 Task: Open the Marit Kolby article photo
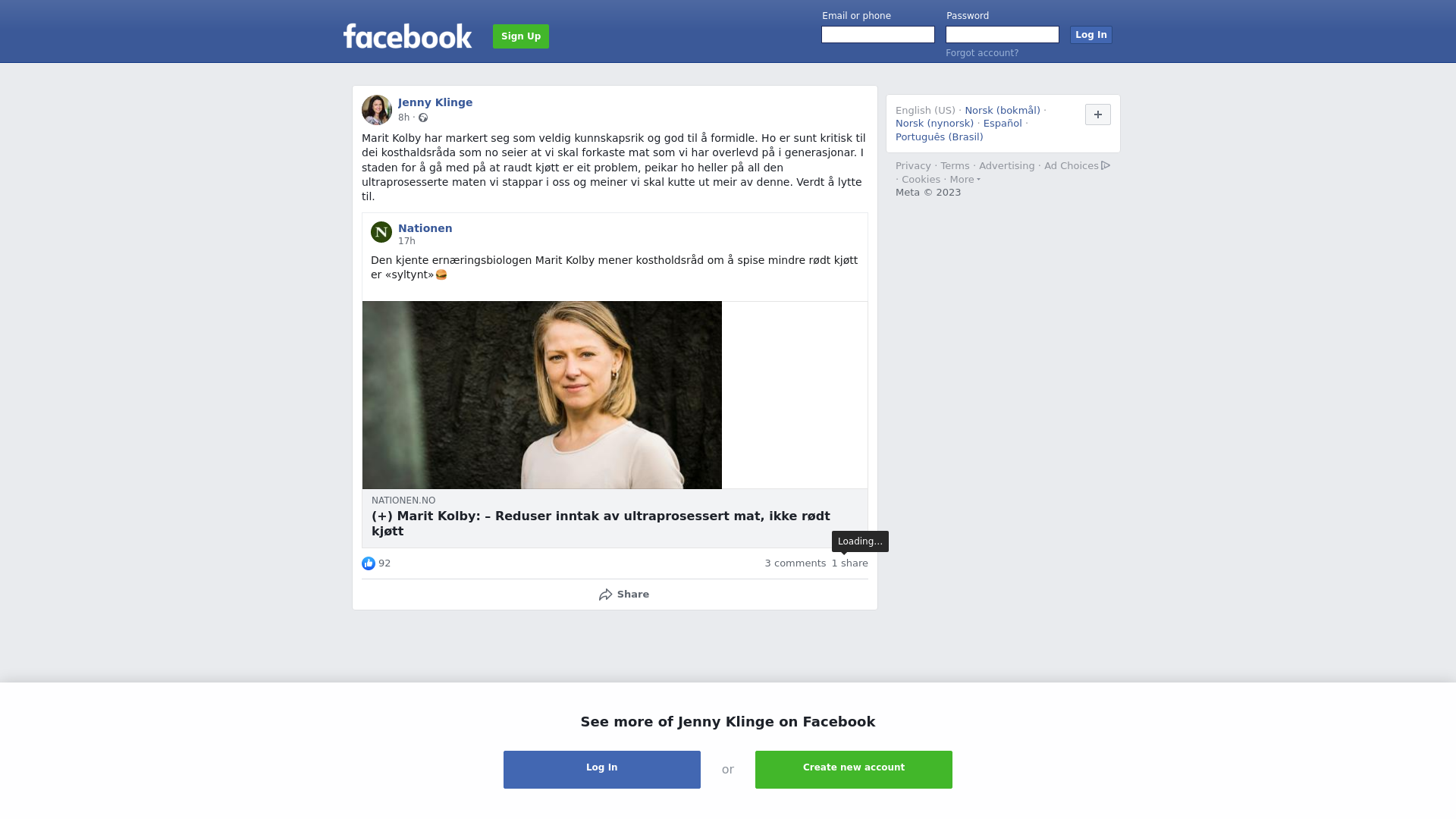(542, 395)
